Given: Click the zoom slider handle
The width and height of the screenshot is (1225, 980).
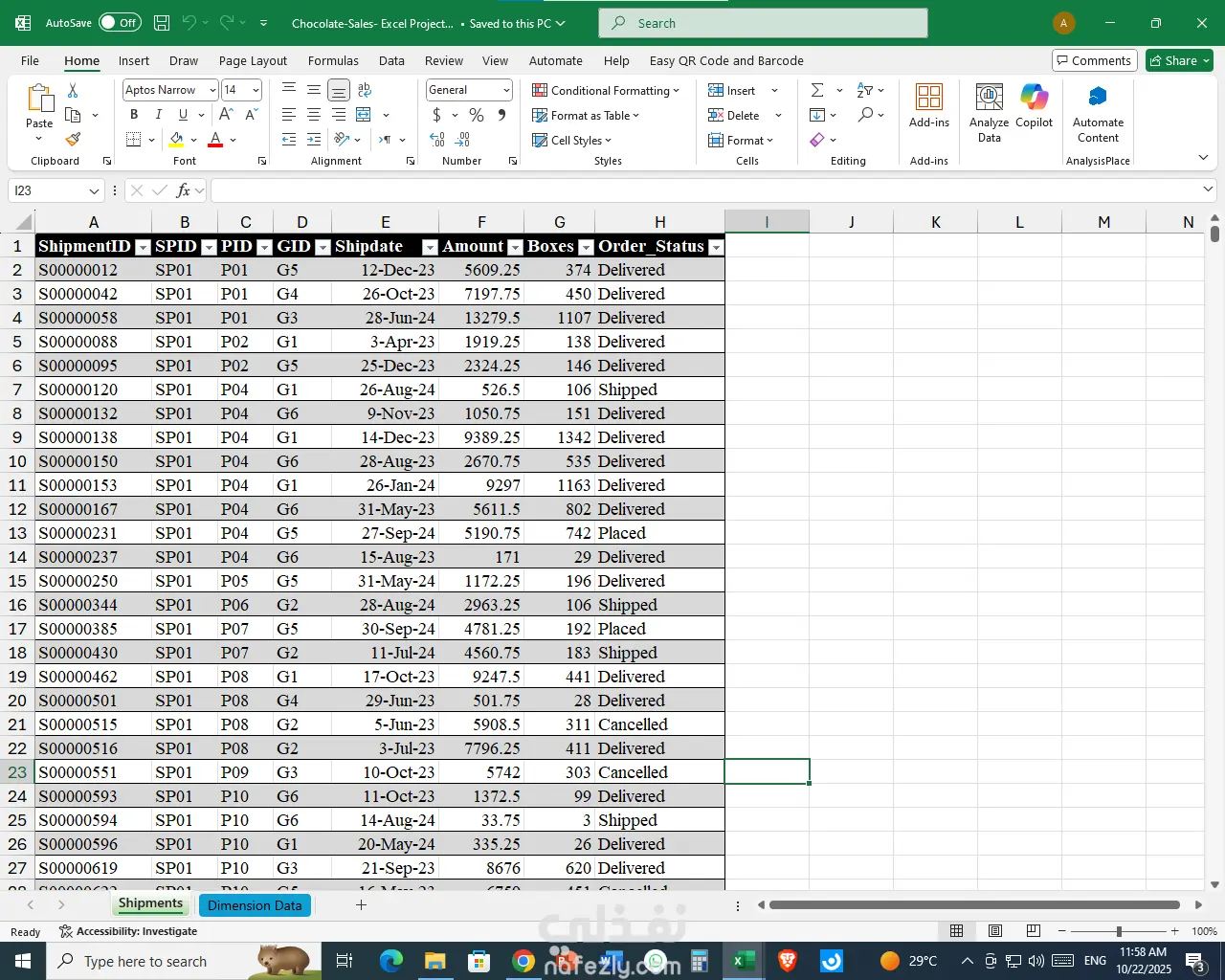Looking at the screenshot, I should (1119, 931).
